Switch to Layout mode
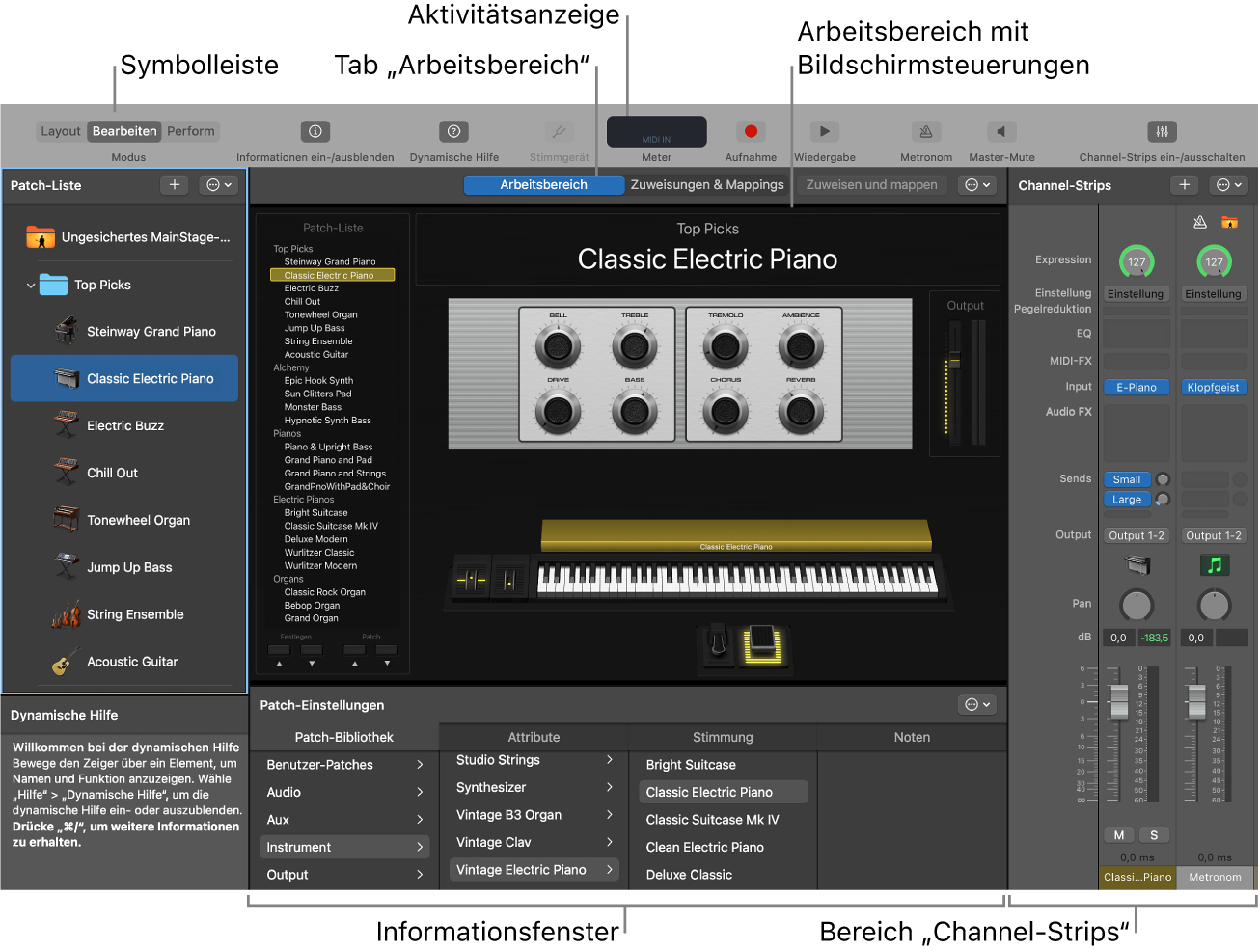The height and width of the screenshot is (952, 1260). pyautogui.click(x=61, y=131)
